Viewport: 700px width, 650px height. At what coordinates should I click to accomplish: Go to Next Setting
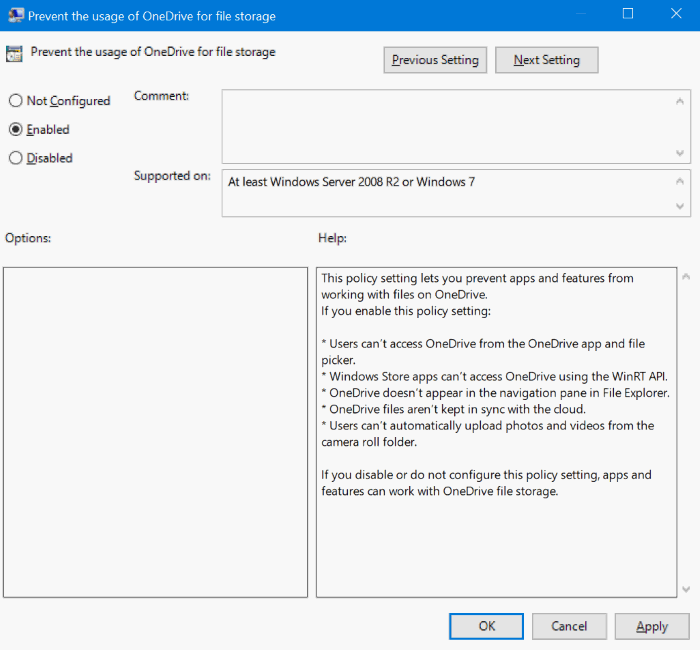coord(546,60)
